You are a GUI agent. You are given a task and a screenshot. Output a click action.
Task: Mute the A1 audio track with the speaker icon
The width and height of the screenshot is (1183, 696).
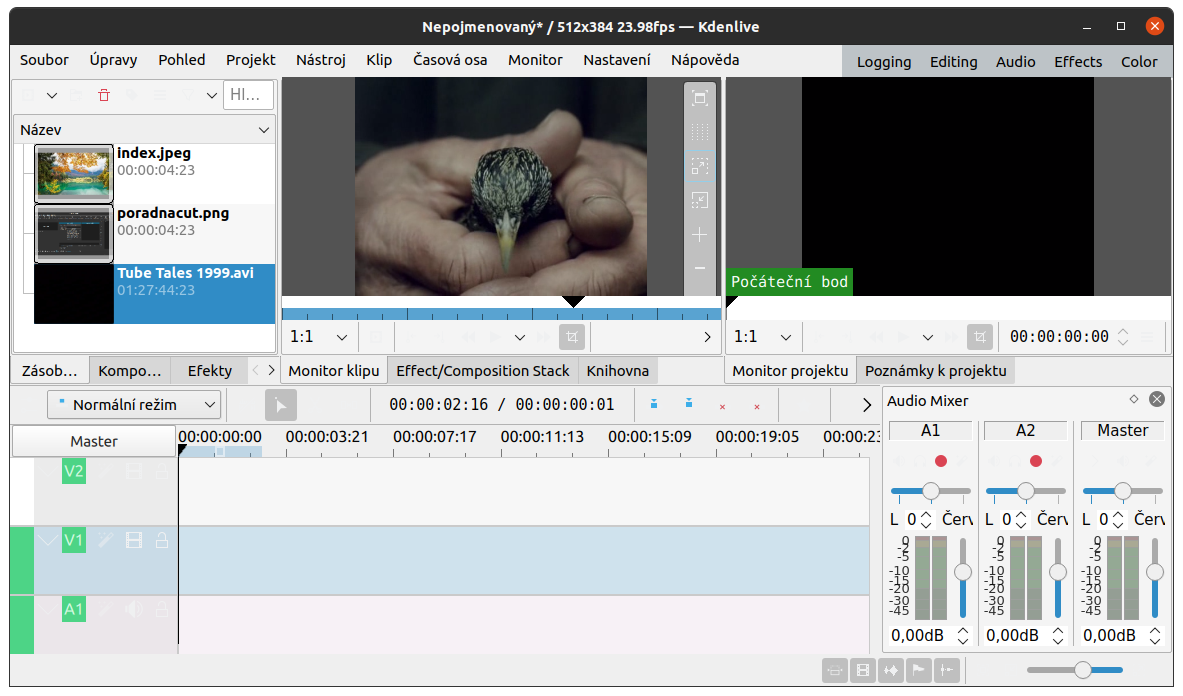coord(134,609)
